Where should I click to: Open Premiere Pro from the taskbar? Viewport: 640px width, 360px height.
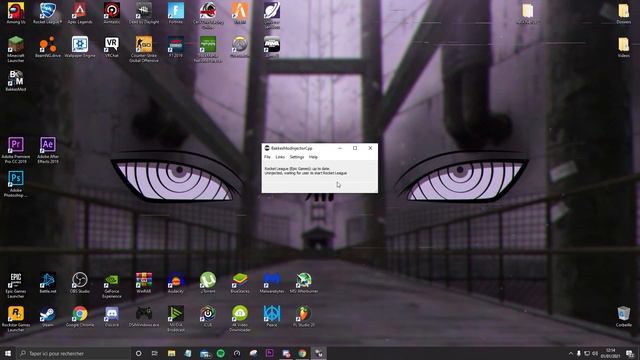[270, 353]
